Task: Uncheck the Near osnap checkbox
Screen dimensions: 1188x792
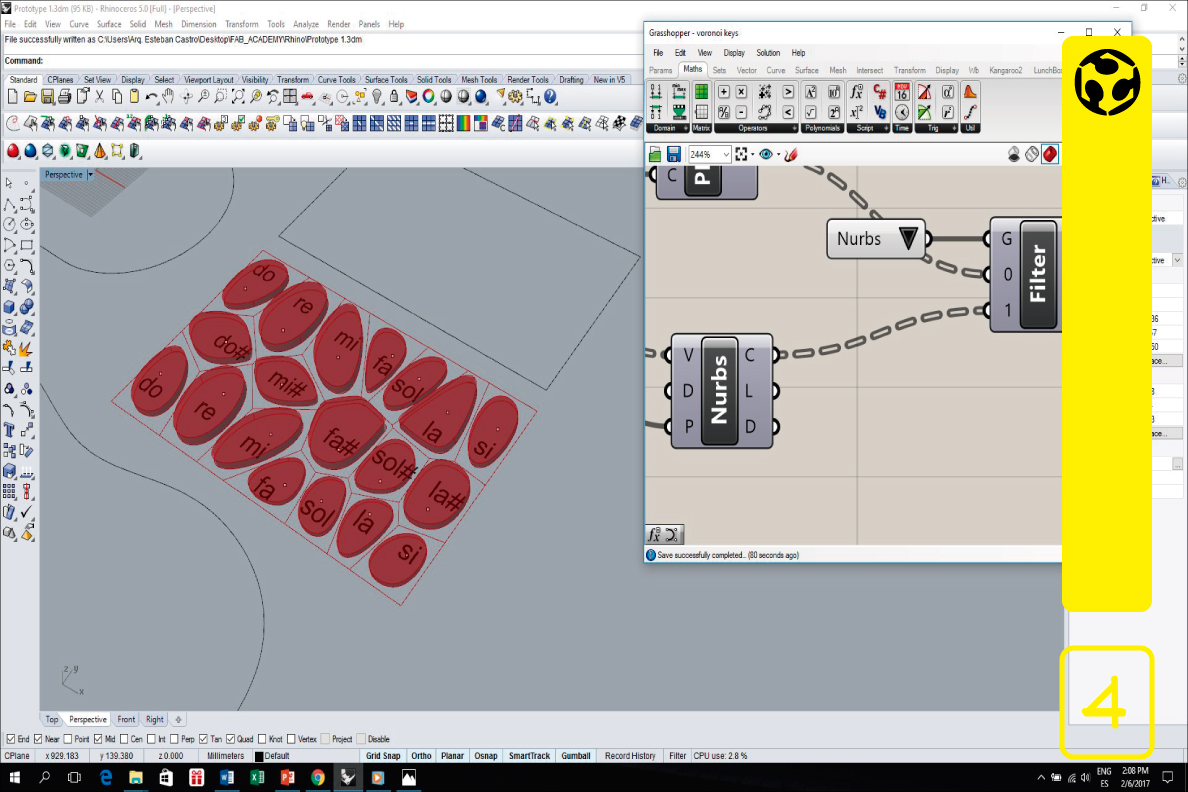Action: click(x=39, y=739)
